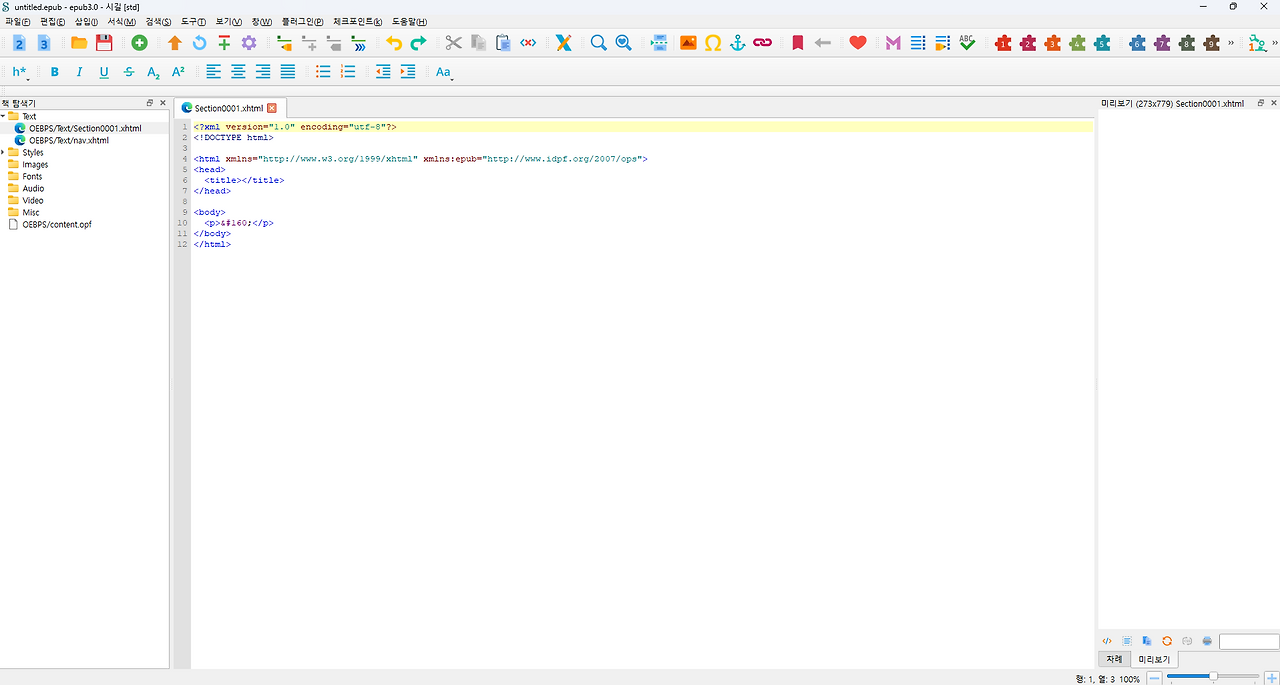Image resolution: width=1280 pixels, height=685 pixels.
Task: Click the red bookmark location icon
Action: tap(798, 43)
